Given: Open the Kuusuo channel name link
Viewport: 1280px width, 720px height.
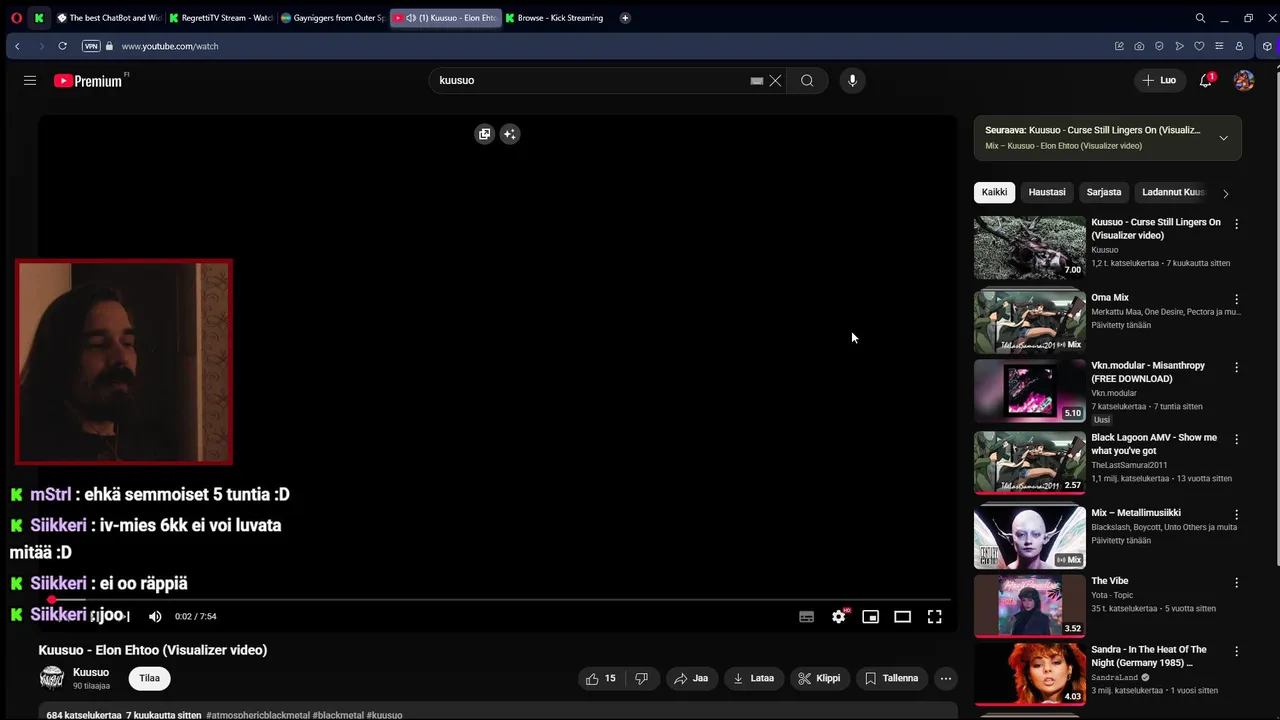Looking at the screenshot, I should [91, 672].
